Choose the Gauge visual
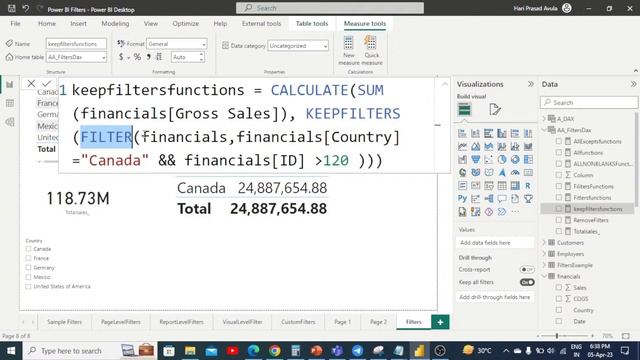The image size is (640, 360). point(515,173)
